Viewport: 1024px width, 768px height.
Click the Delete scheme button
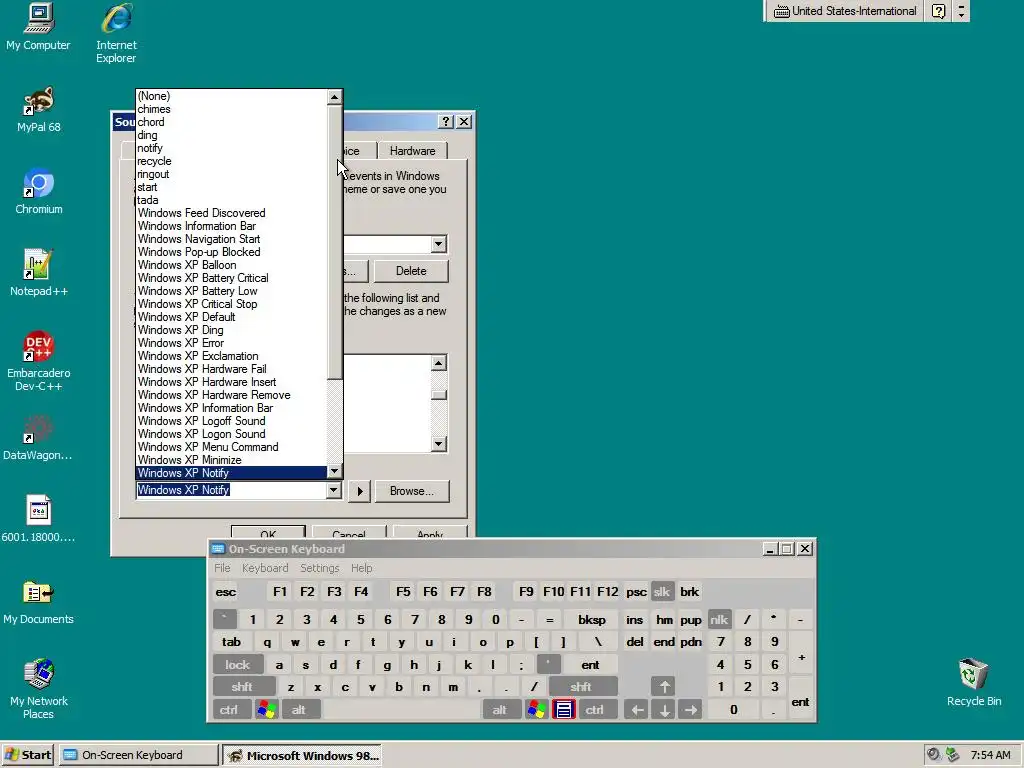[x=411, y=271]
